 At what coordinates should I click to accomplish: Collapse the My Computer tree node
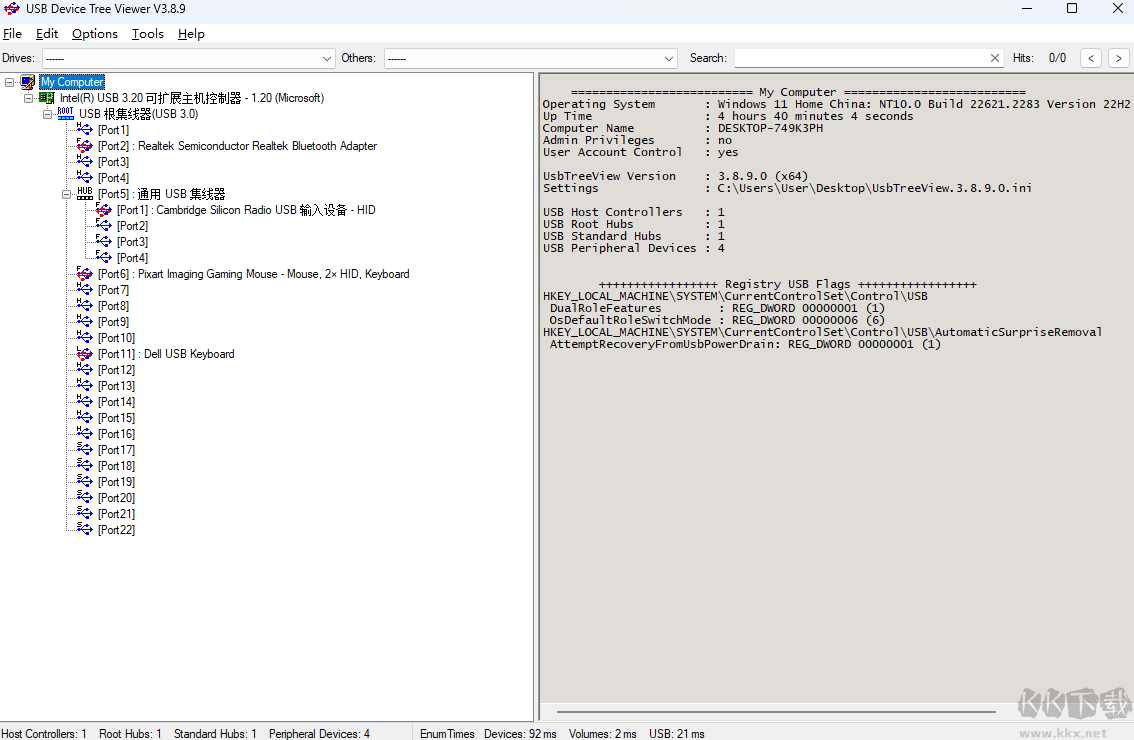9,81
